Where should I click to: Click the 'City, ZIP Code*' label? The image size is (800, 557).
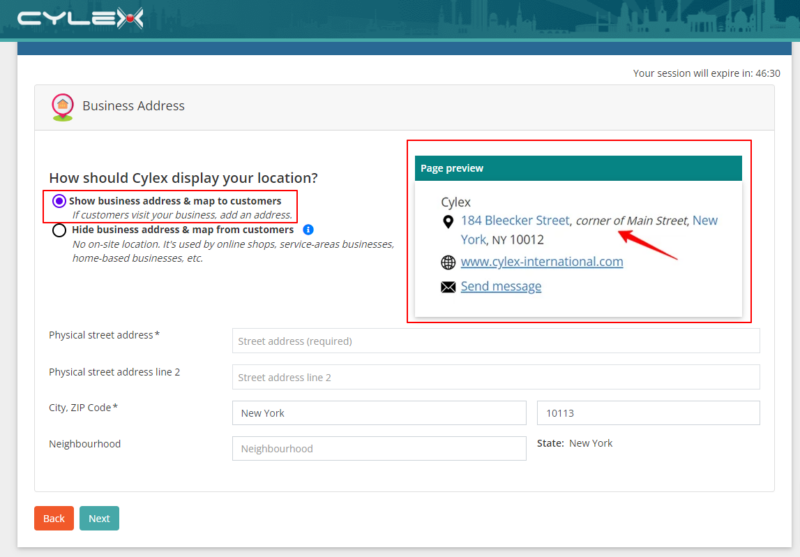pyautogui.click(x=83, y=408)
